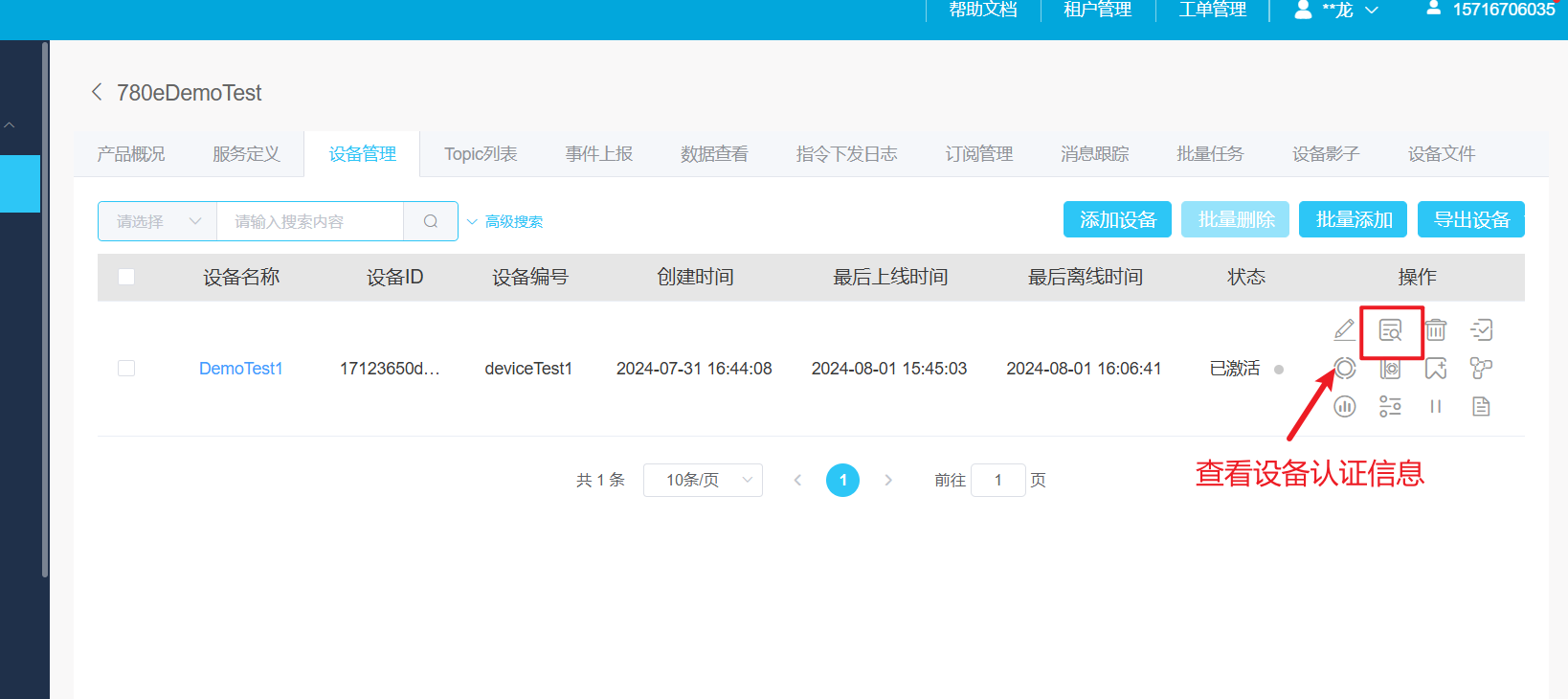This screenshot has width=1568, height=699.
Task: Tick the checkbox for DemoTest1 row
Action: [x=126, y=368]
